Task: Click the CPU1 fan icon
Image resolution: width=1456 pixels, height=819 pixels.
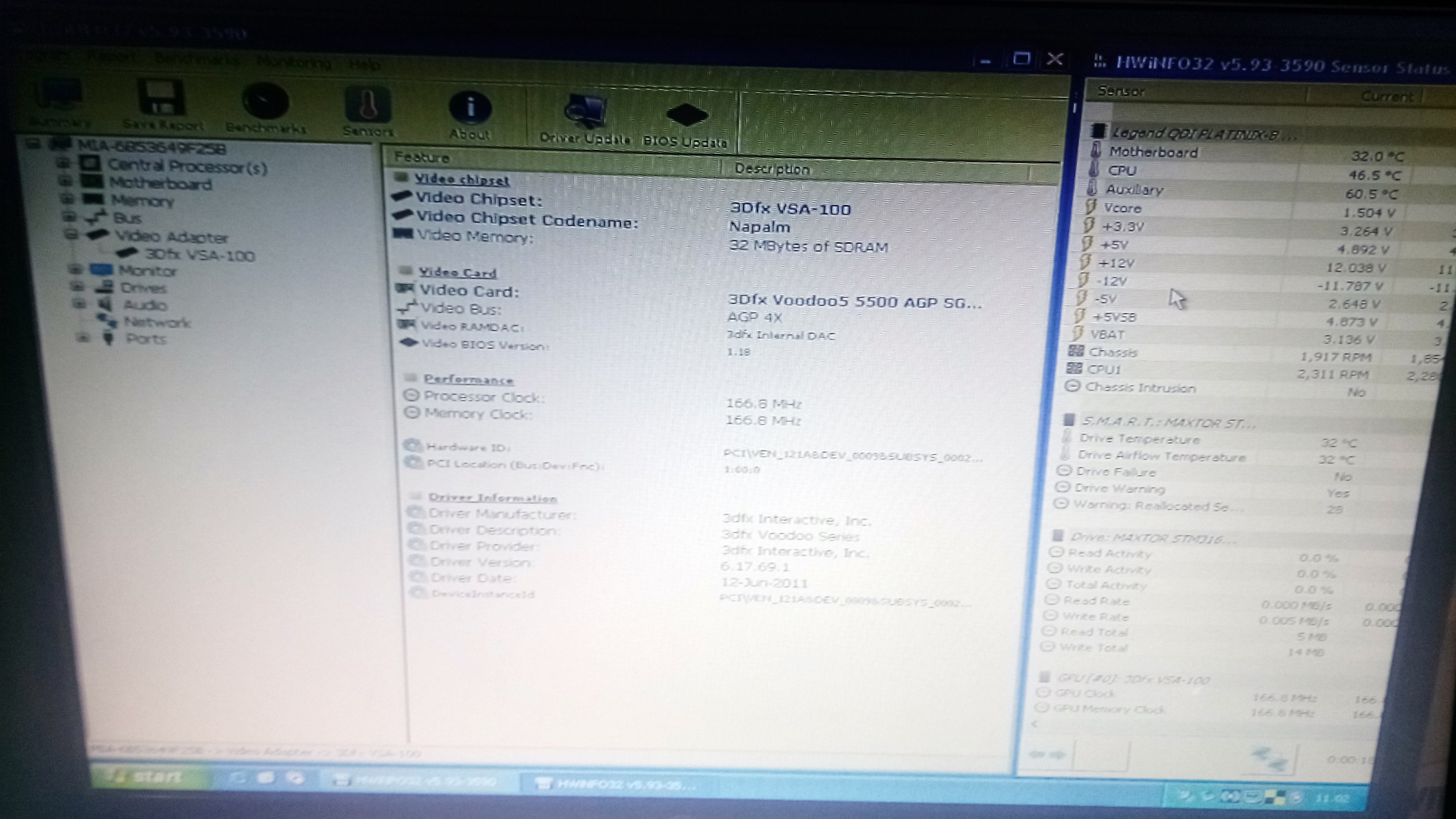Action: coord(1073,368)
